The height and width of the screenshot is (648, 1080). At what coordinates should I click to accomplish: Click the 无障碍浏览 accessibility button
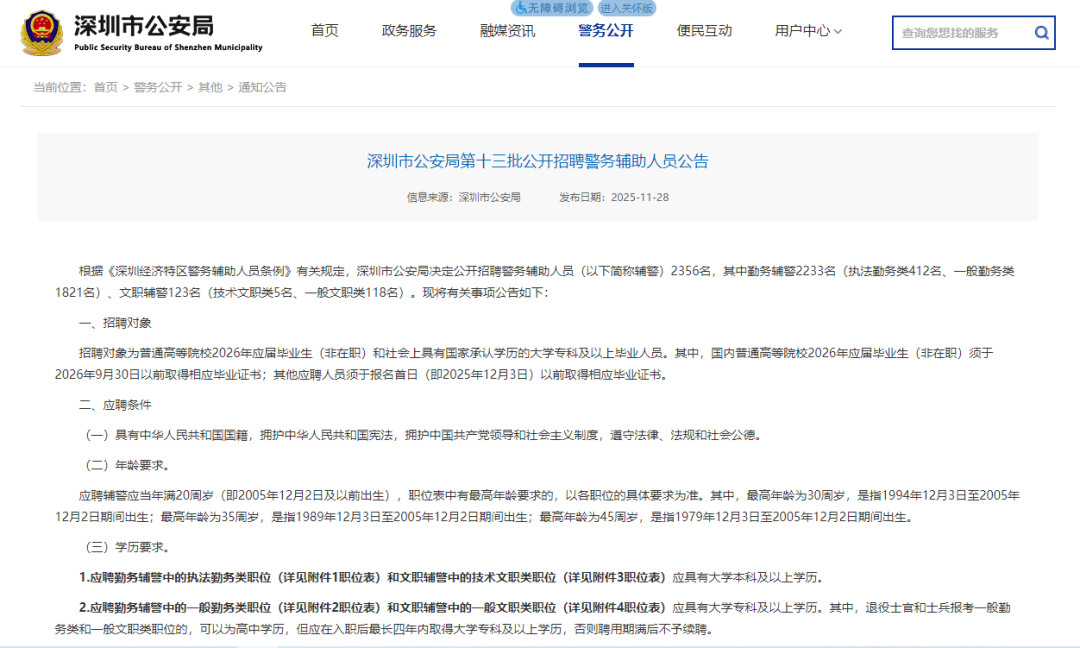click(x=553, y=8)
